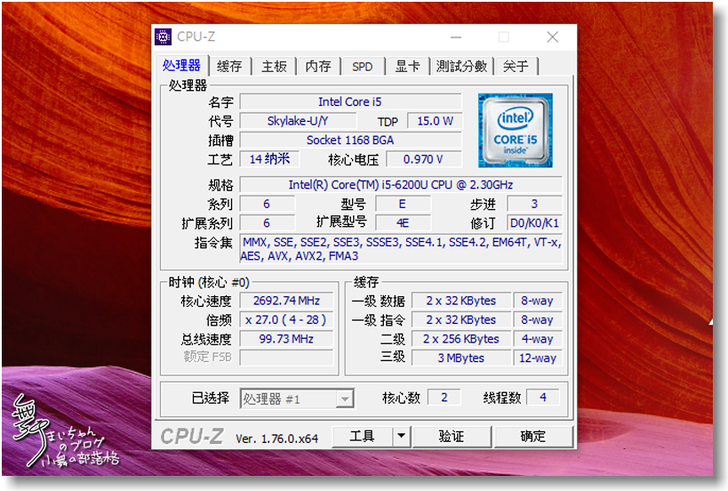The width and height of the screenshot is (728, 491).
Task: Click the 系列 value 6
Action: [x=267, y=204]
